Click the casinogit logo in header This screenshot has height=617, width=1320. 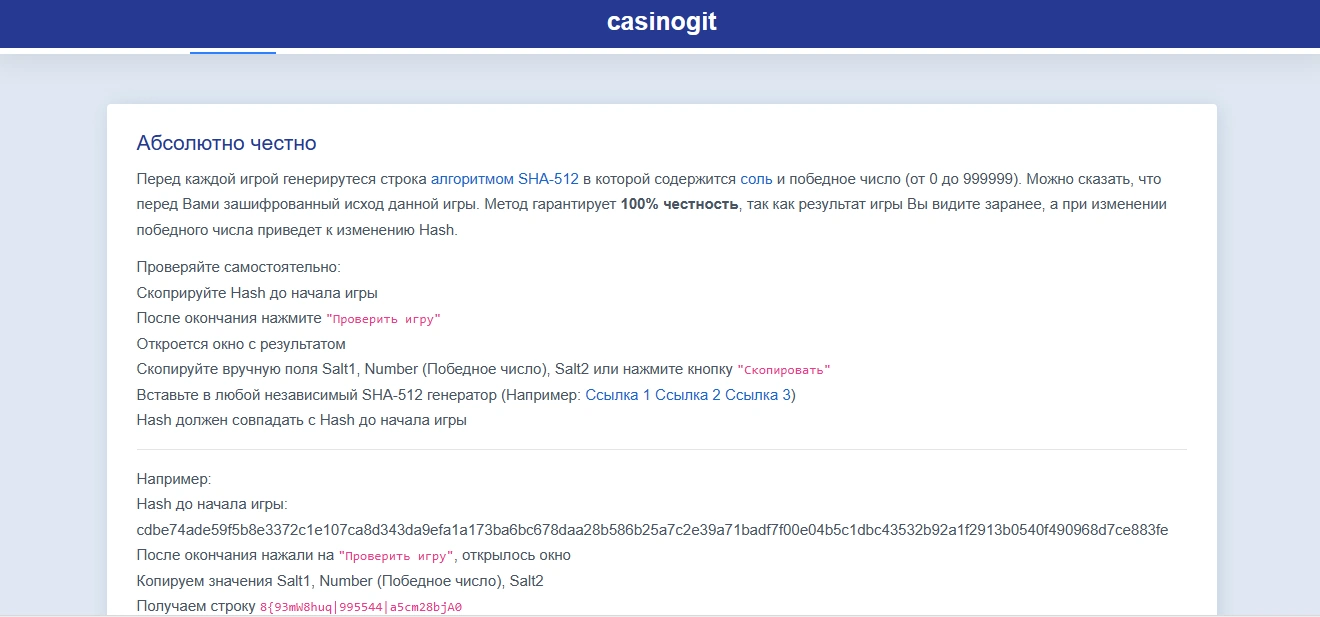click(x=661, y=22)
